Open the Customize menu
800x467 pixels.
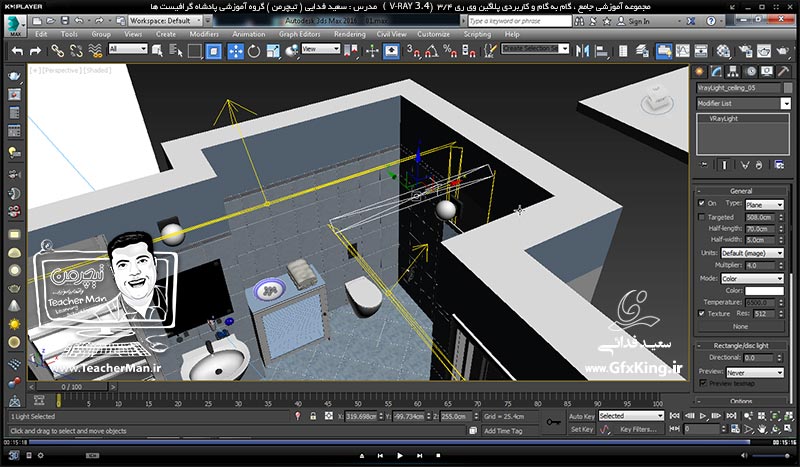(434, 34)
